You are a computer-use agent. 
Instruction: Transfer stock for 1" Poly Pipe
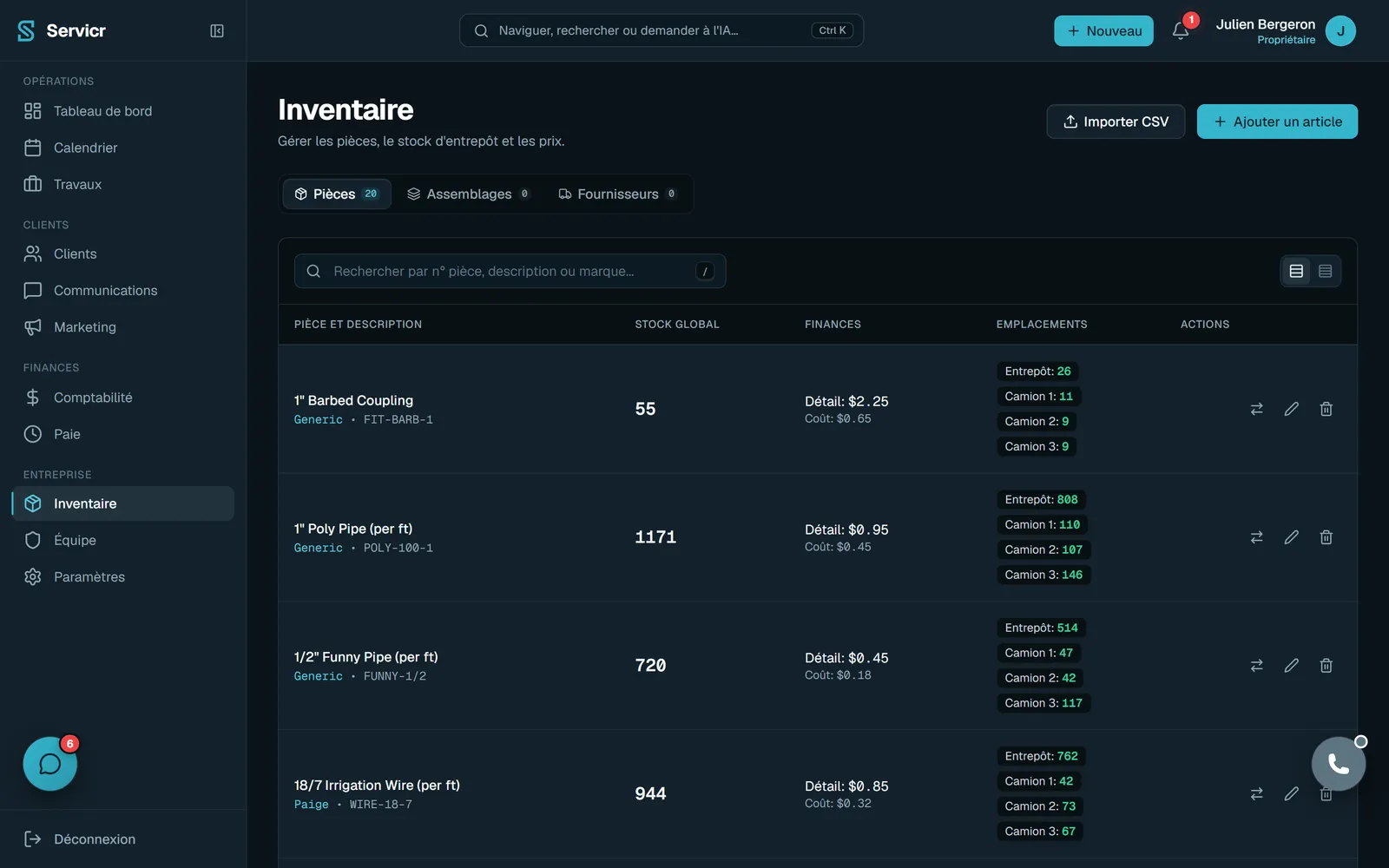pyautogui.click(x=1256, y=537)
